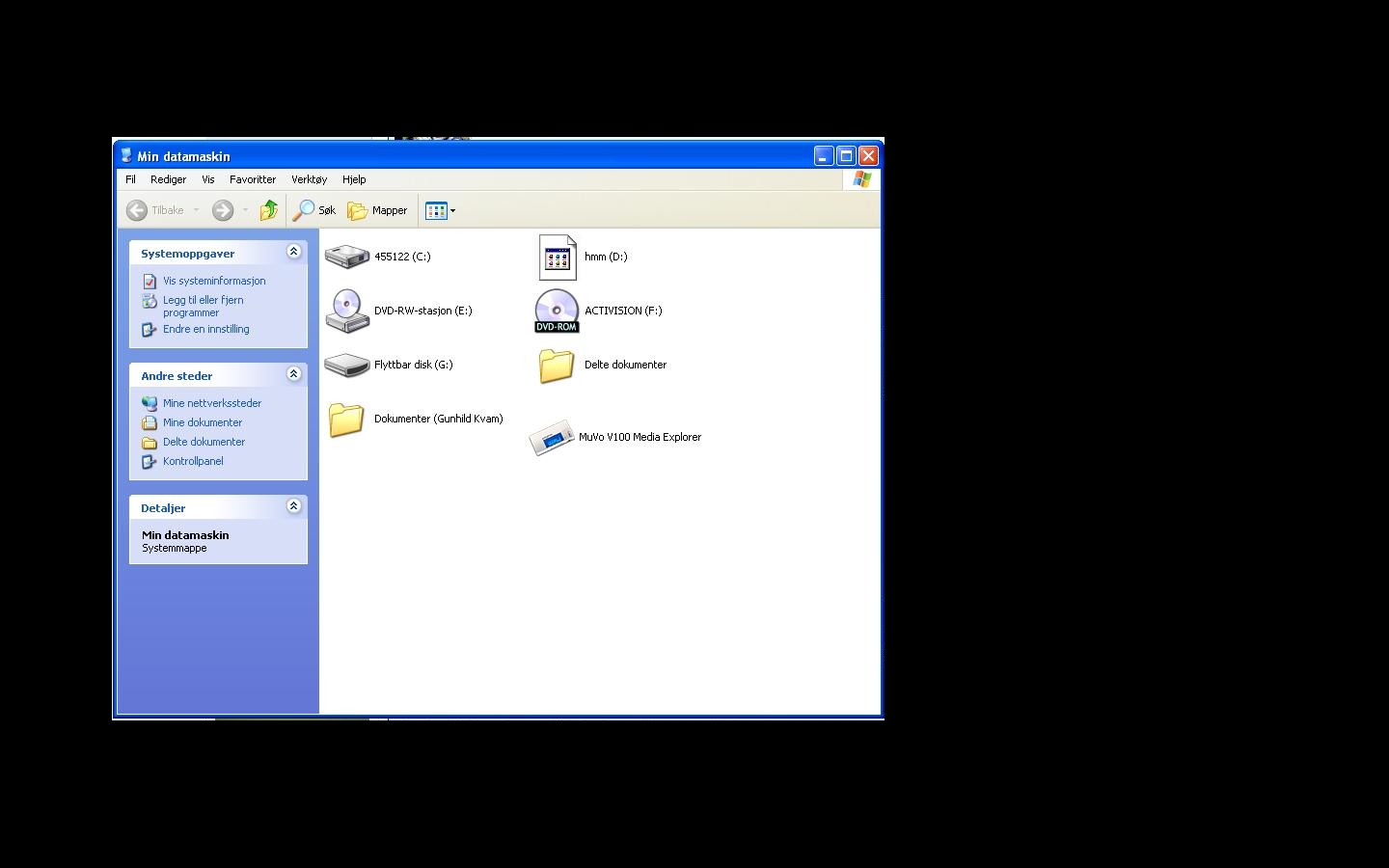Click Legg til eller fjern programmer link

point(204,306)
